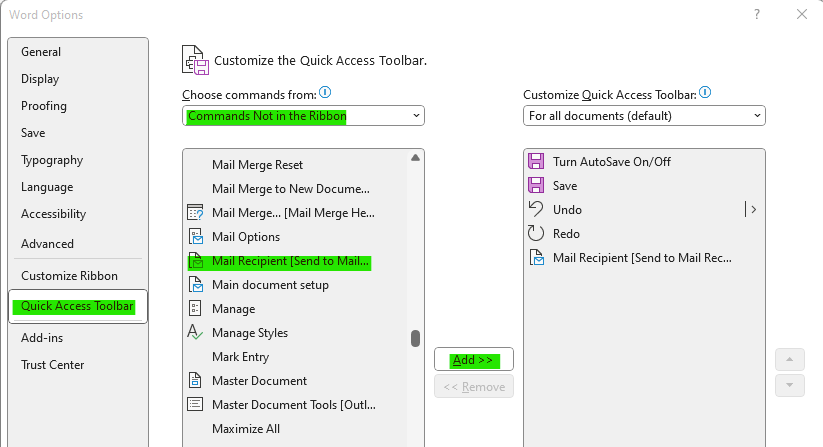Screen dimensions: 823x447
Task: Click the Master Document Tools outline icon
Action: pyautogui.click(x=195, y=405)
